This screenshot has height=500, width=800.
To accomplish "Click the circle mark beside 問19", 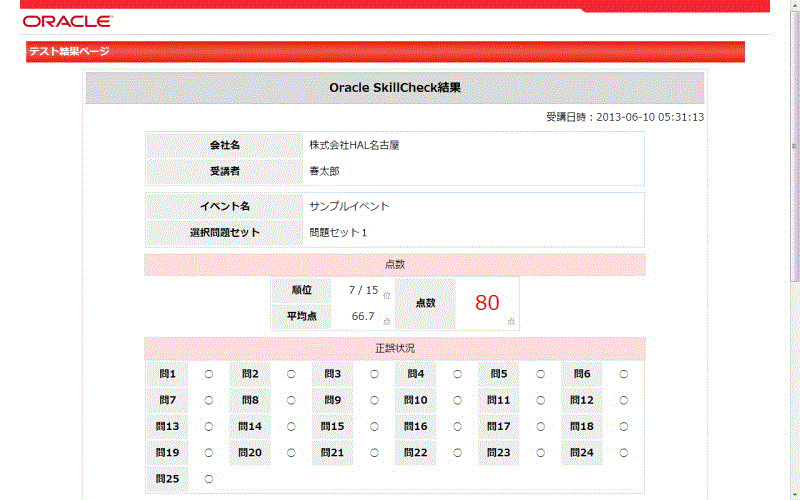I will point(209,453).
